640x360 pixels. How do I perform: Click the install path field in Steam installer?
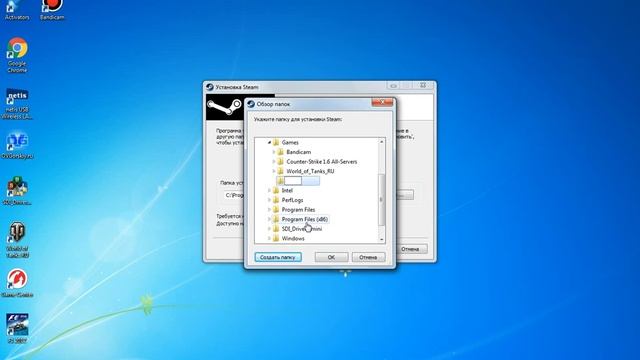[x=234, y=195]
